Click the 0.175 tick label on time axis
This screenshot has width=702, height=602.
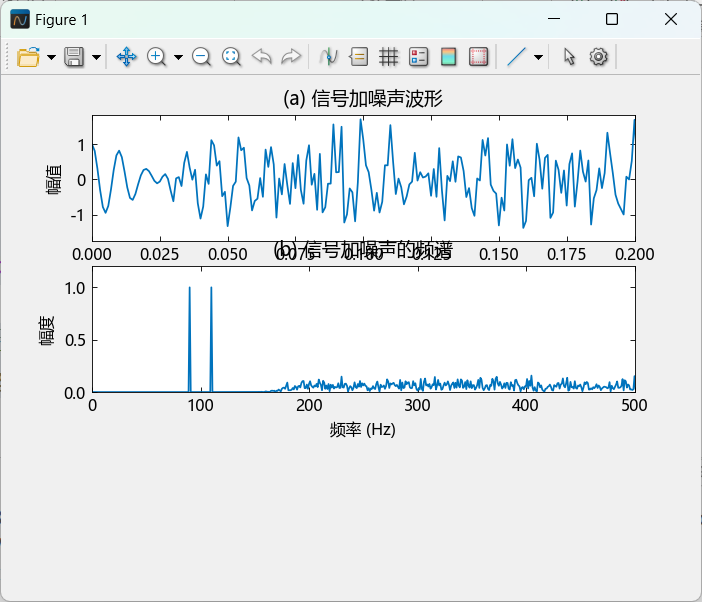(x=566, y=255)
